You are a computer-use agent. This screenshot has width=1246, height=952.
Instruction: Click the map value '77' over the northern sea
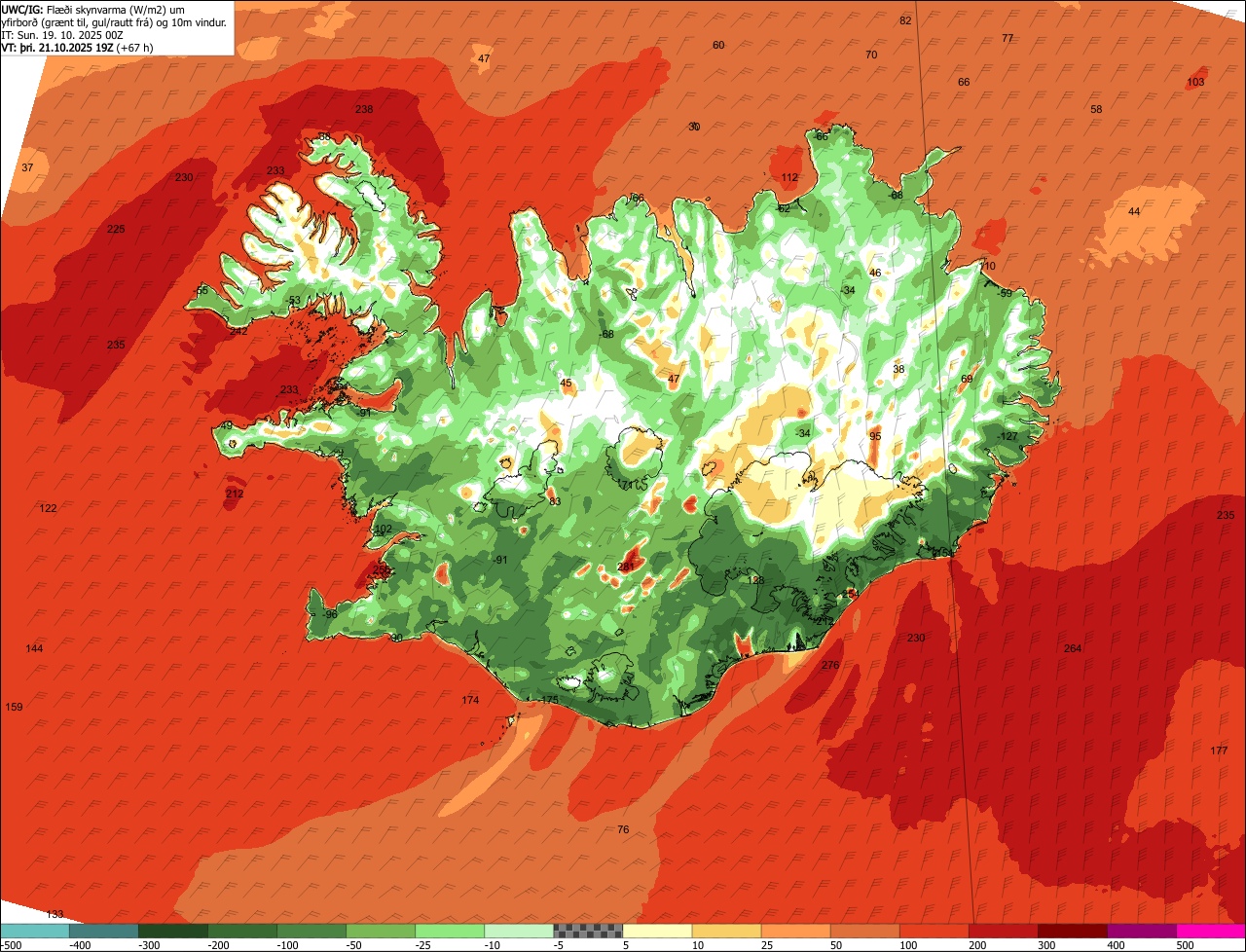tap(1008, 39)
